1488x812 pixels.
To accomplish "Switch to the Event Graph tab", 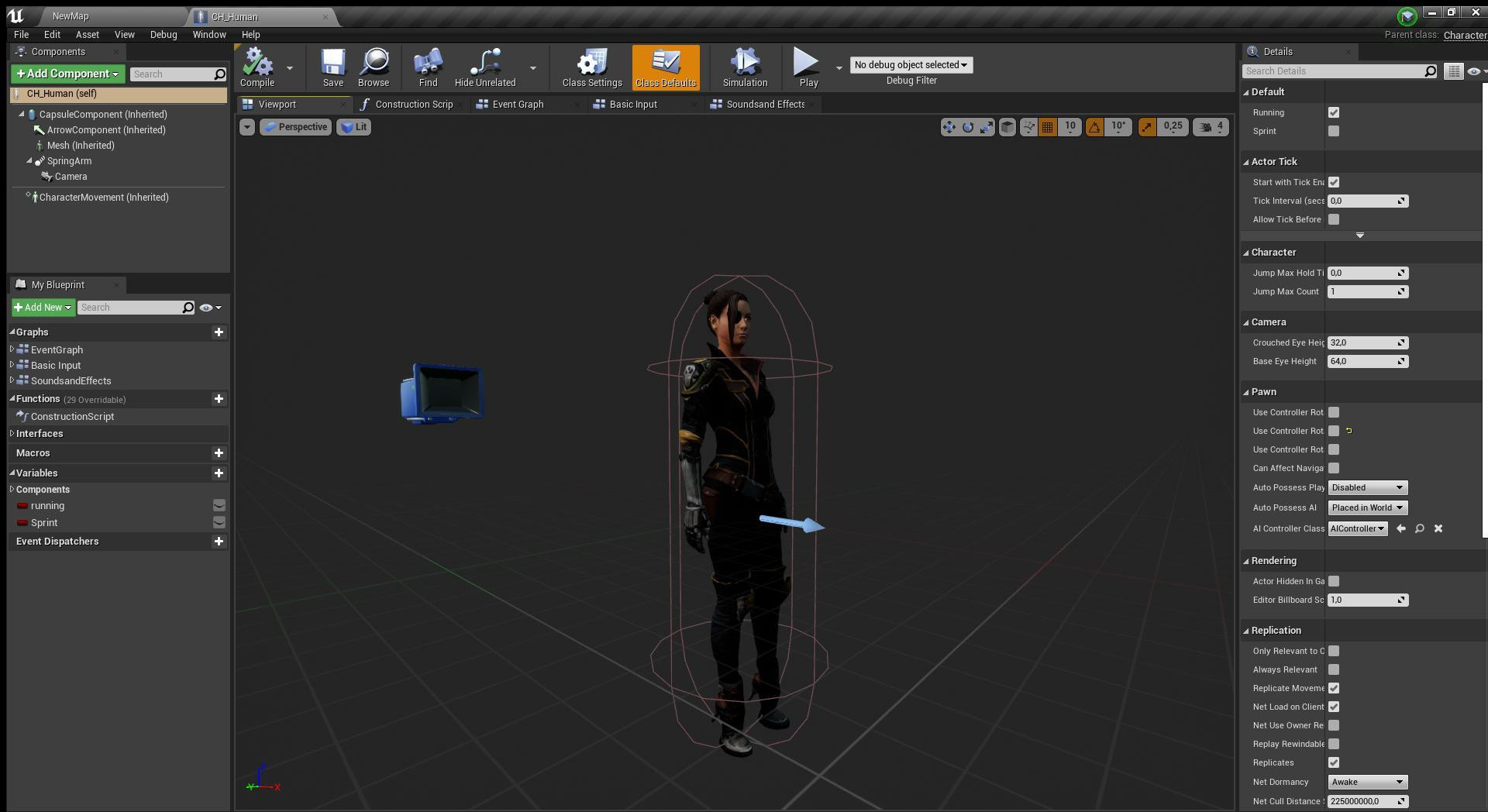I will 518,104.
